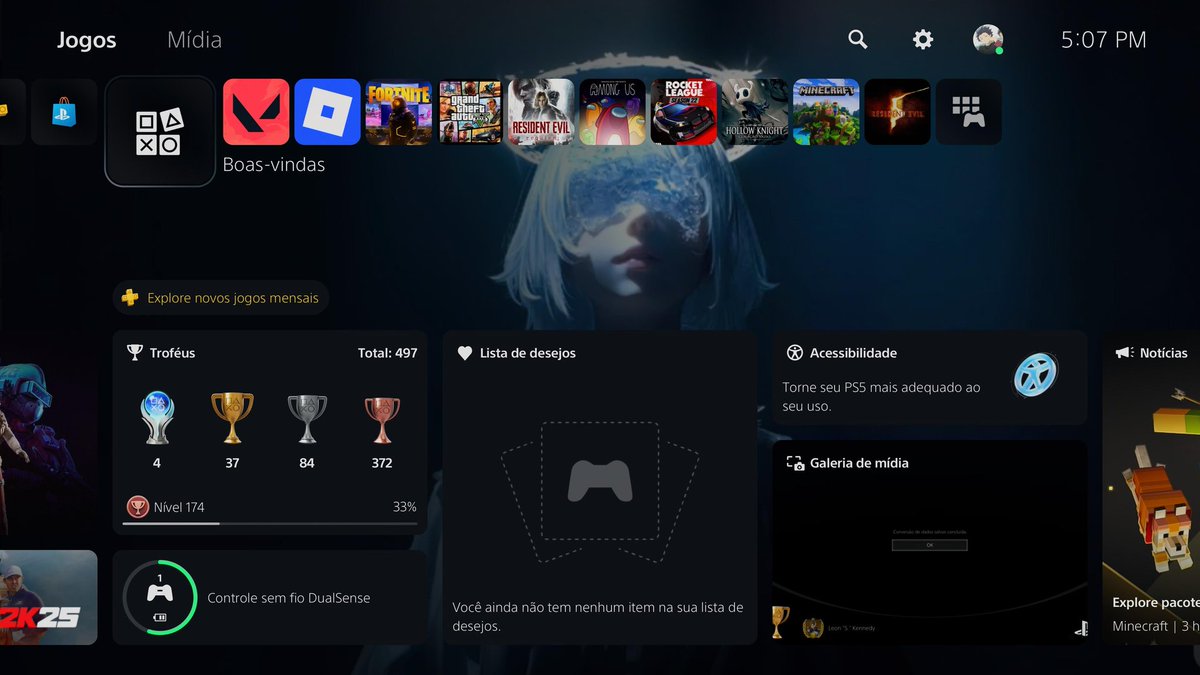Viewport: 1200px width, 675px height.
Task: Launch the Fortnite game tile
Action: (x=399, y=112)
